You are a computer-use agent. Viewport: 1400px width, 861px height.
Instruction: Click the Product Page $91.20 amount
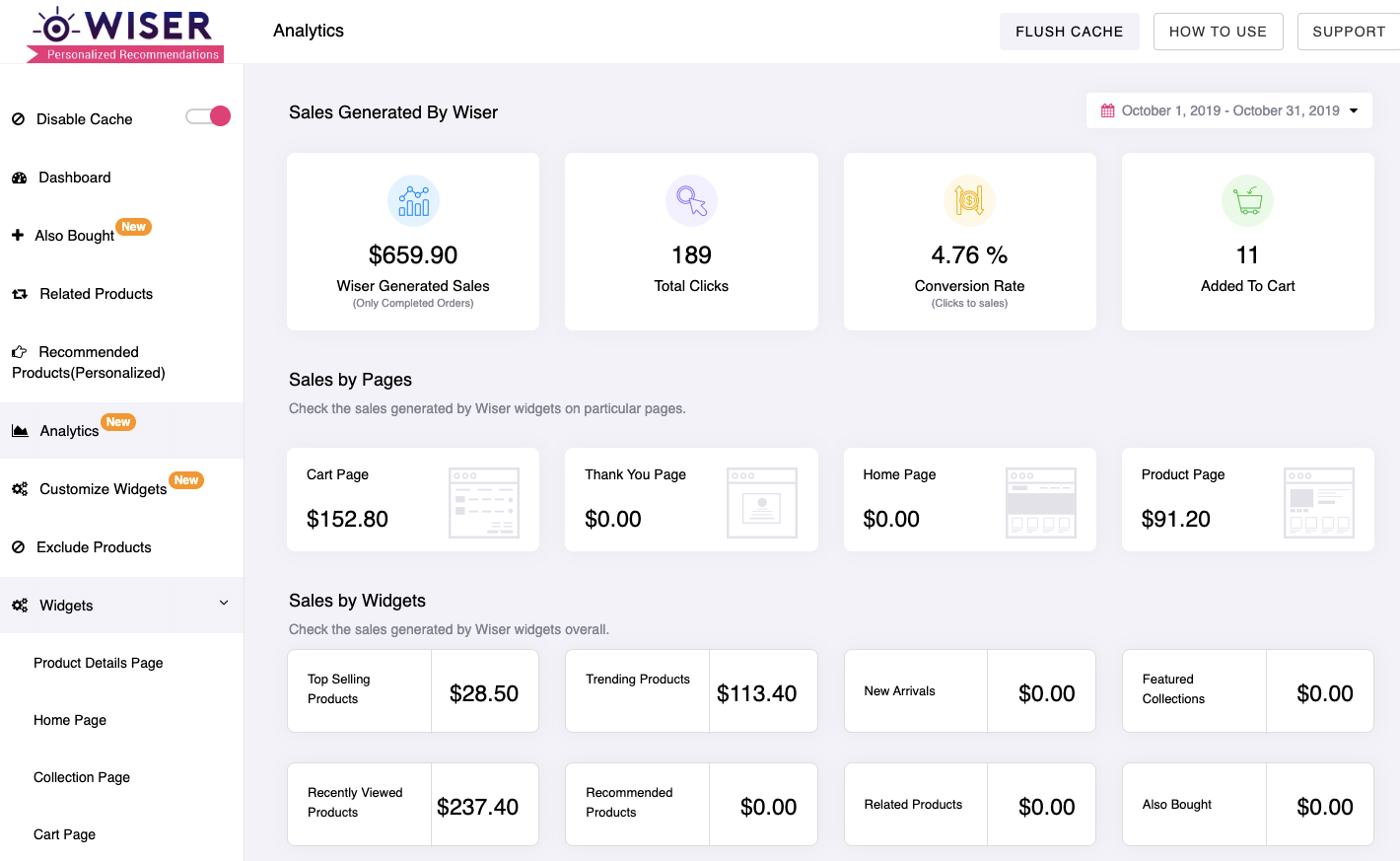1176,519
